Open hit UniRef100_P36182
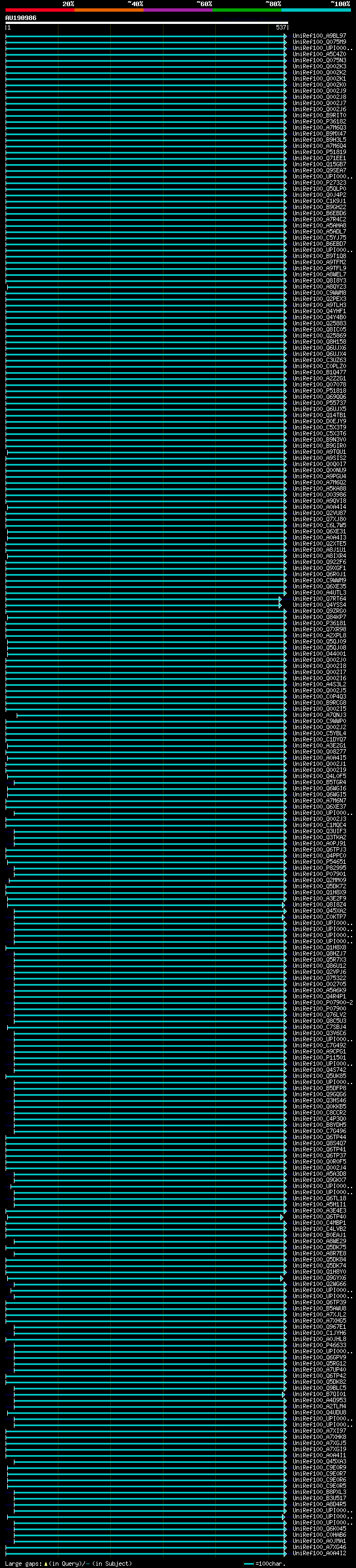This screenshot has height=1568, width=356. (319, 122)
